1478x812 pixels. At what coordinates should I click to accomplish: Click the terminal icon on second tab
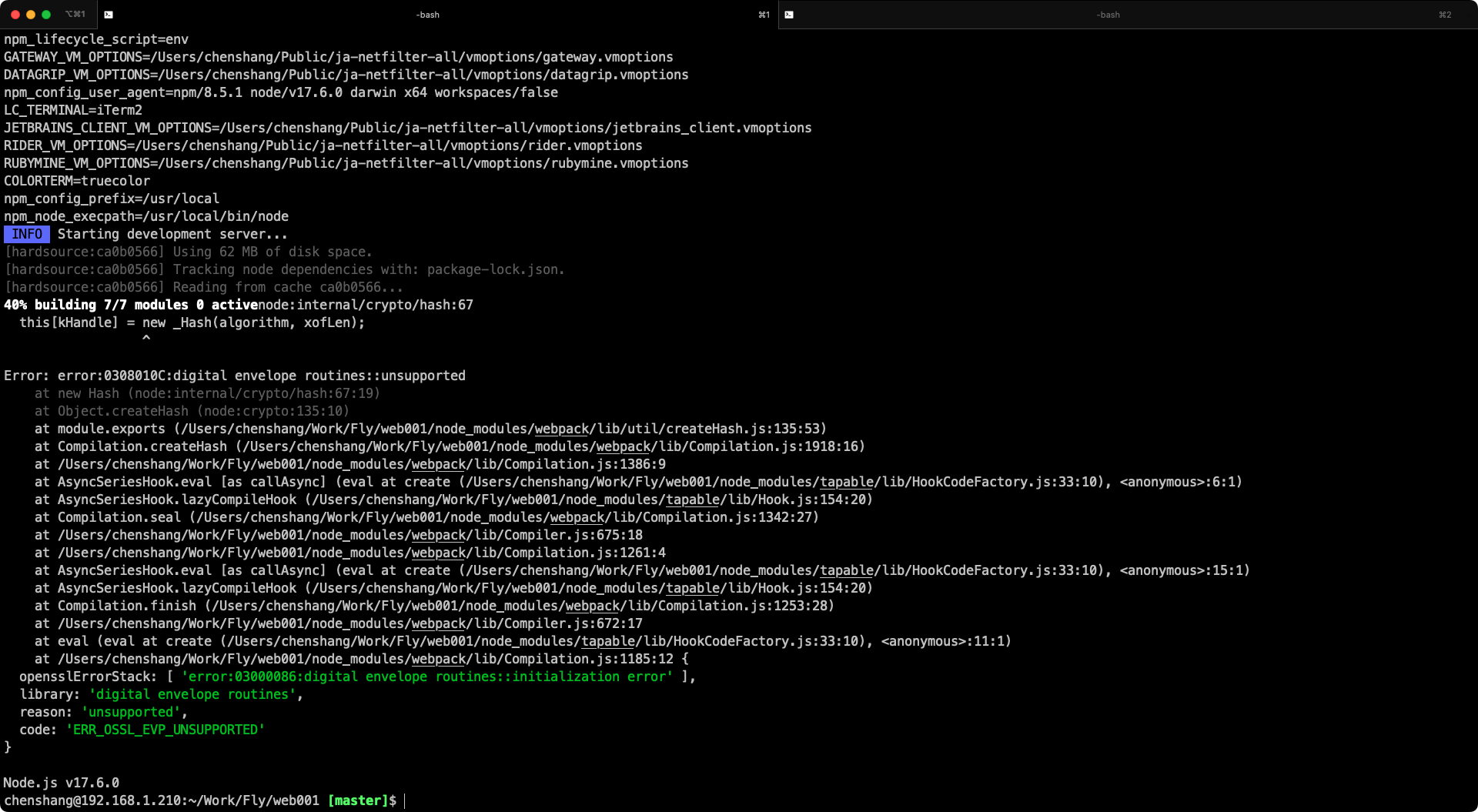[789, 15]
